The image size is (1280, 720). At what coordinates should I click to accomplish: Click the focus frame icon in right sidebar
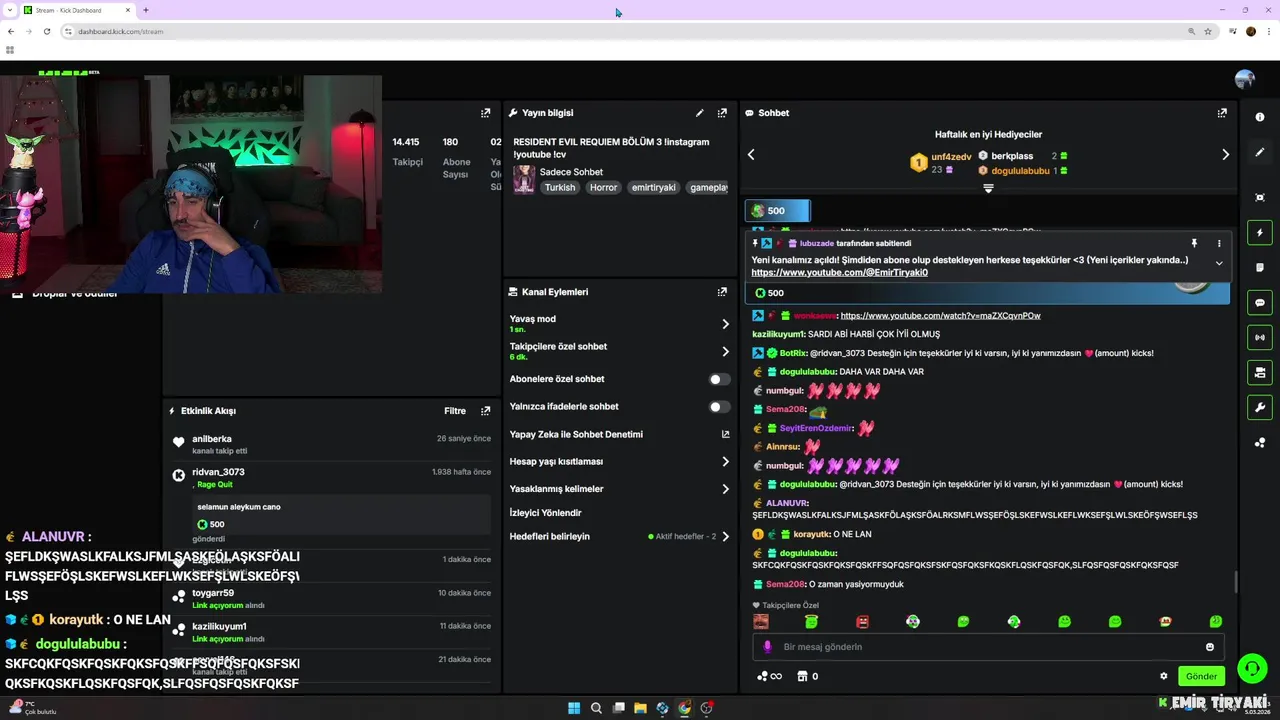coord(1260,197)
